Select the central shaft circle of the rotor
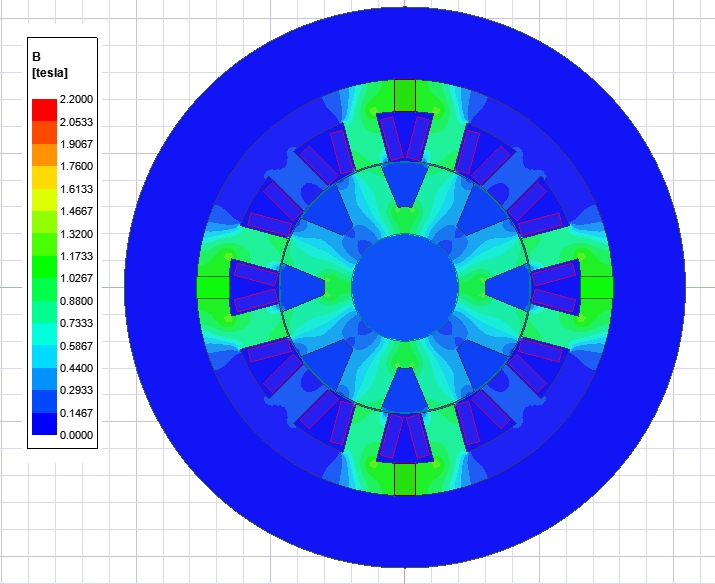This screenshot has height=584, width=715. [405, 287]
